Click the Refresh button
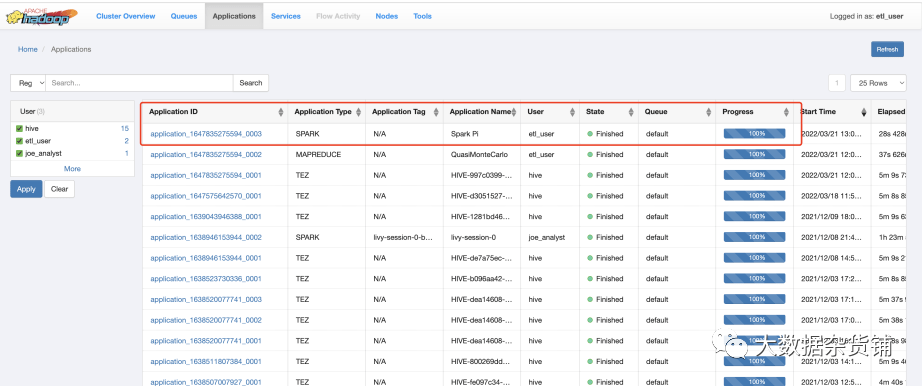This screenshot has width=922, height=386. click(887, 49)
